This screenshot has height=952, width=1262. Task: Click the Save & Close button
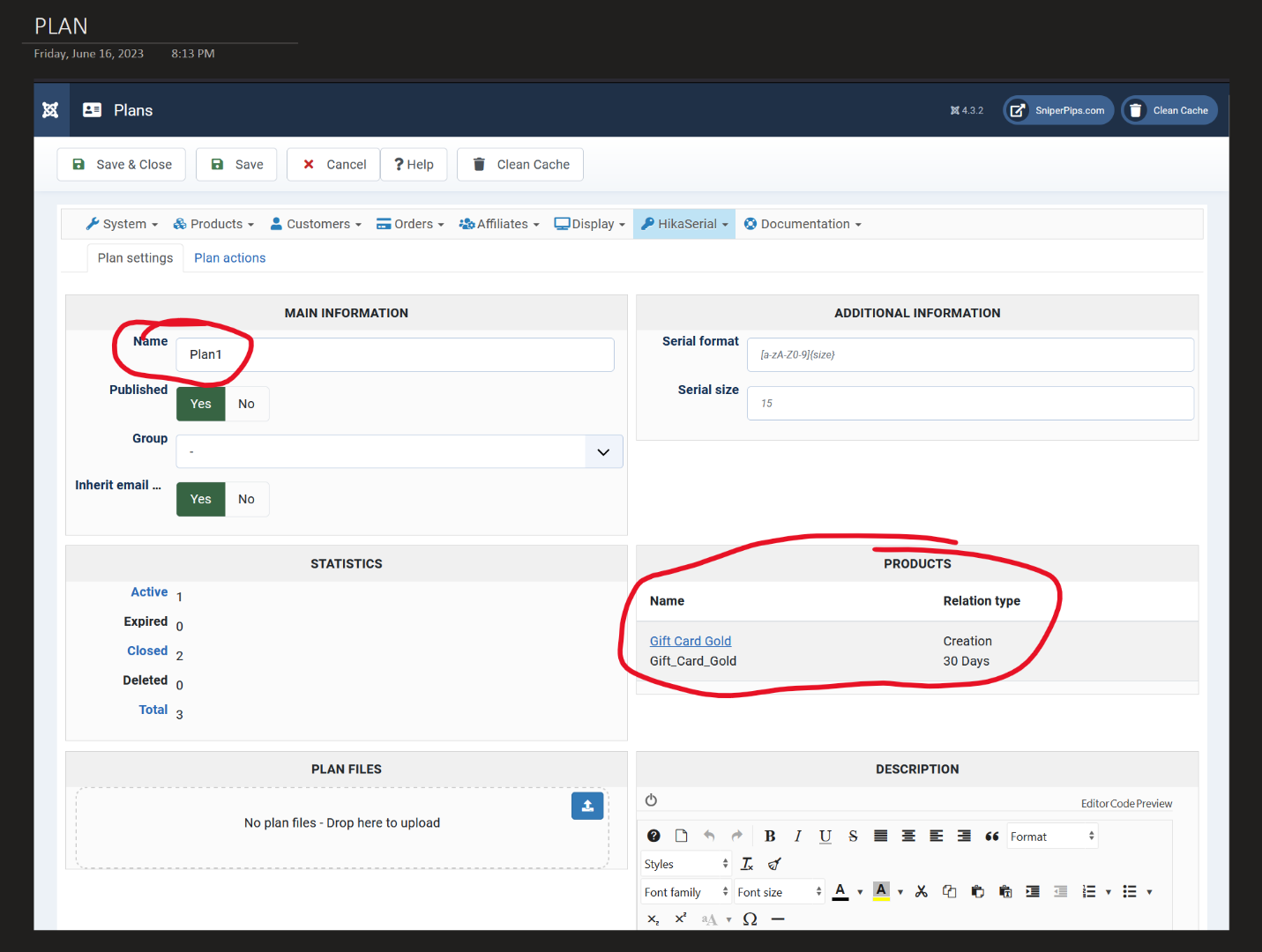click(x=122, y=165)
